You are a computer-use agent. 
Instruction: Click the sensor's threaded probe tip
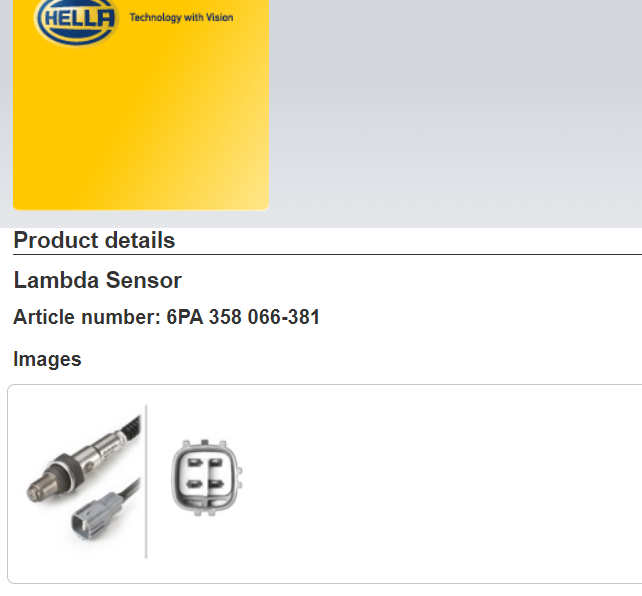point(38,486)
